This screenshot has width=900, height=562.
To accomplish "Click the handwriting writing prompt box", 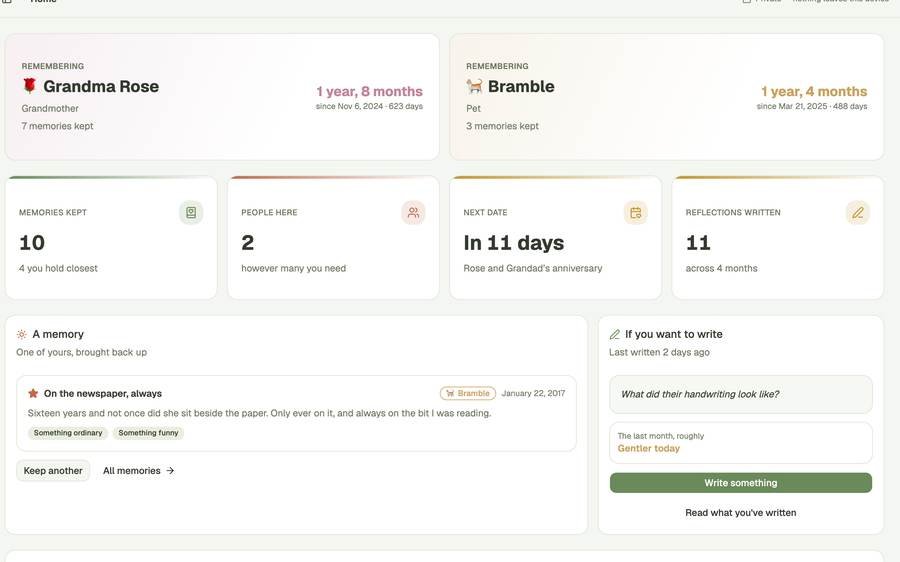I will [740, 394].
